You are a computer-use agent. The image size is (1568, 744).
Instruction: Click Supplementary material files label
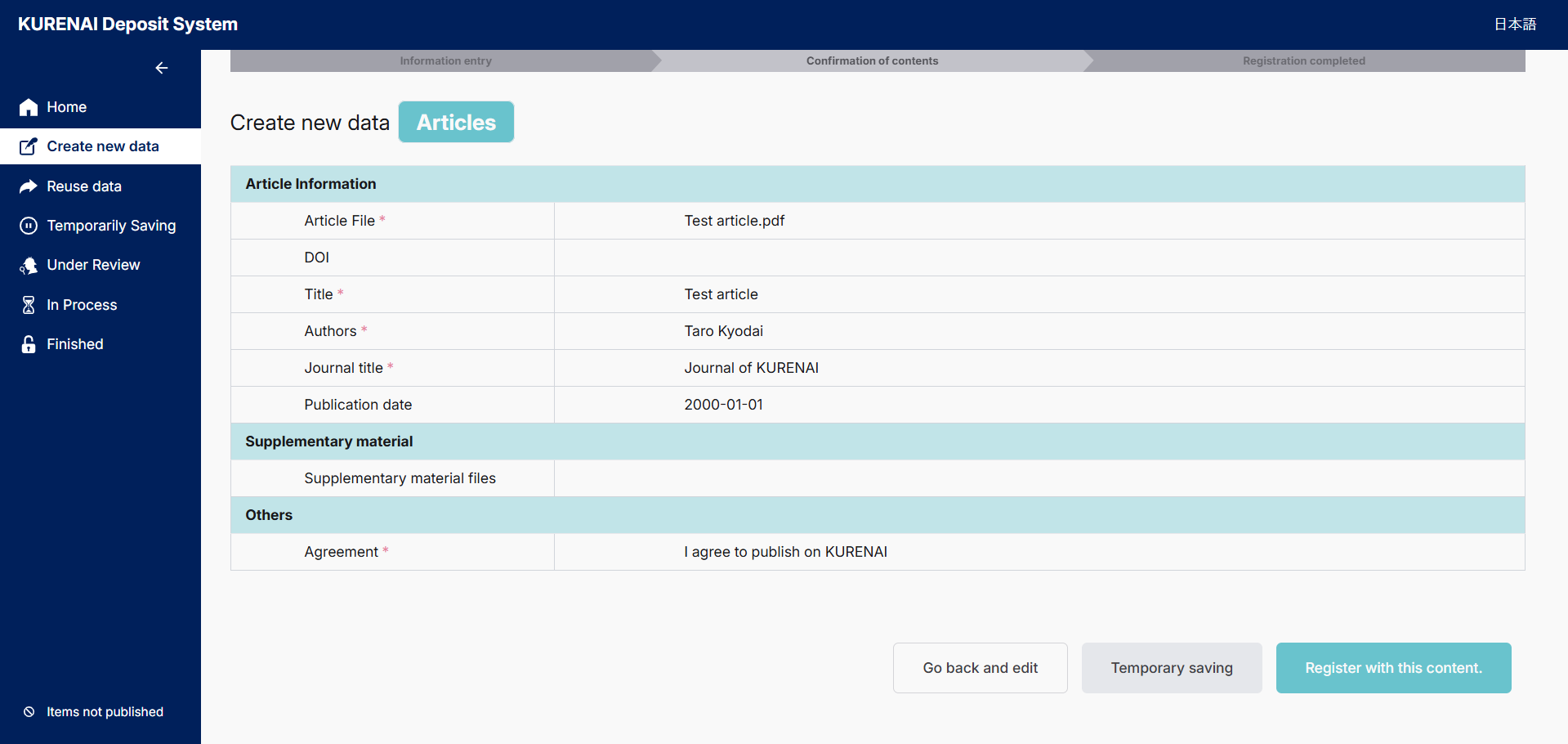(x=400, y=478)
